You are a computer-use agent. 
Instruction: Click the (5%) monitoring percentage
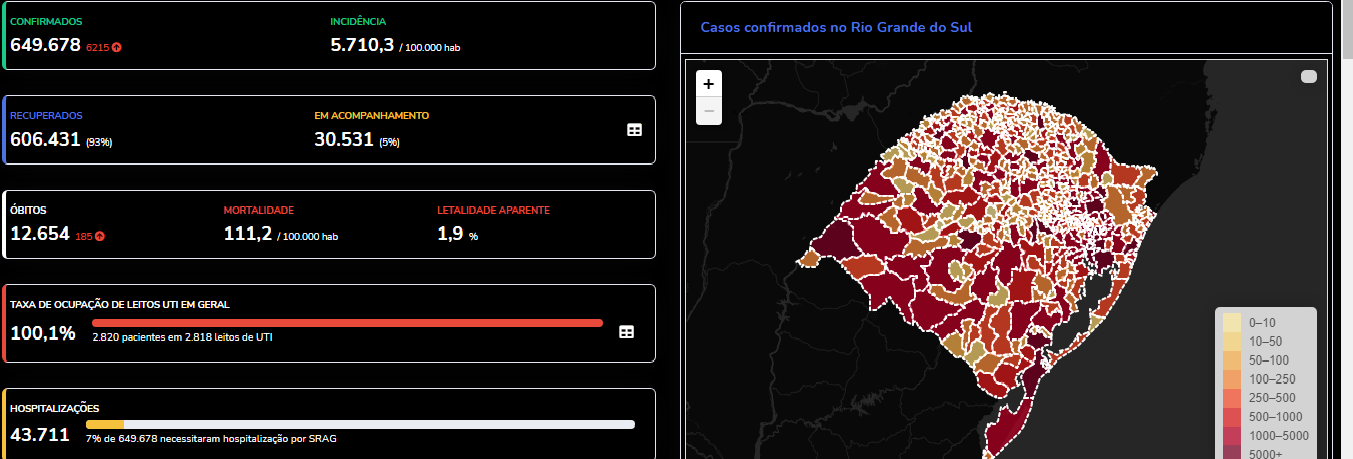pyautogui.click(x=390, y=143)
